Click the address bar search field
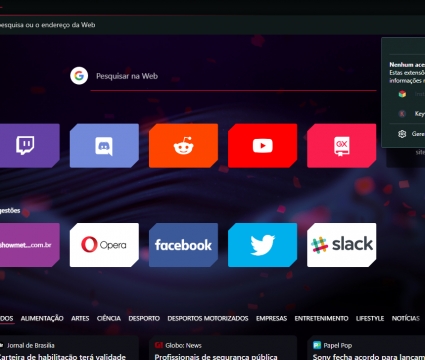 (x=212, y=25)
